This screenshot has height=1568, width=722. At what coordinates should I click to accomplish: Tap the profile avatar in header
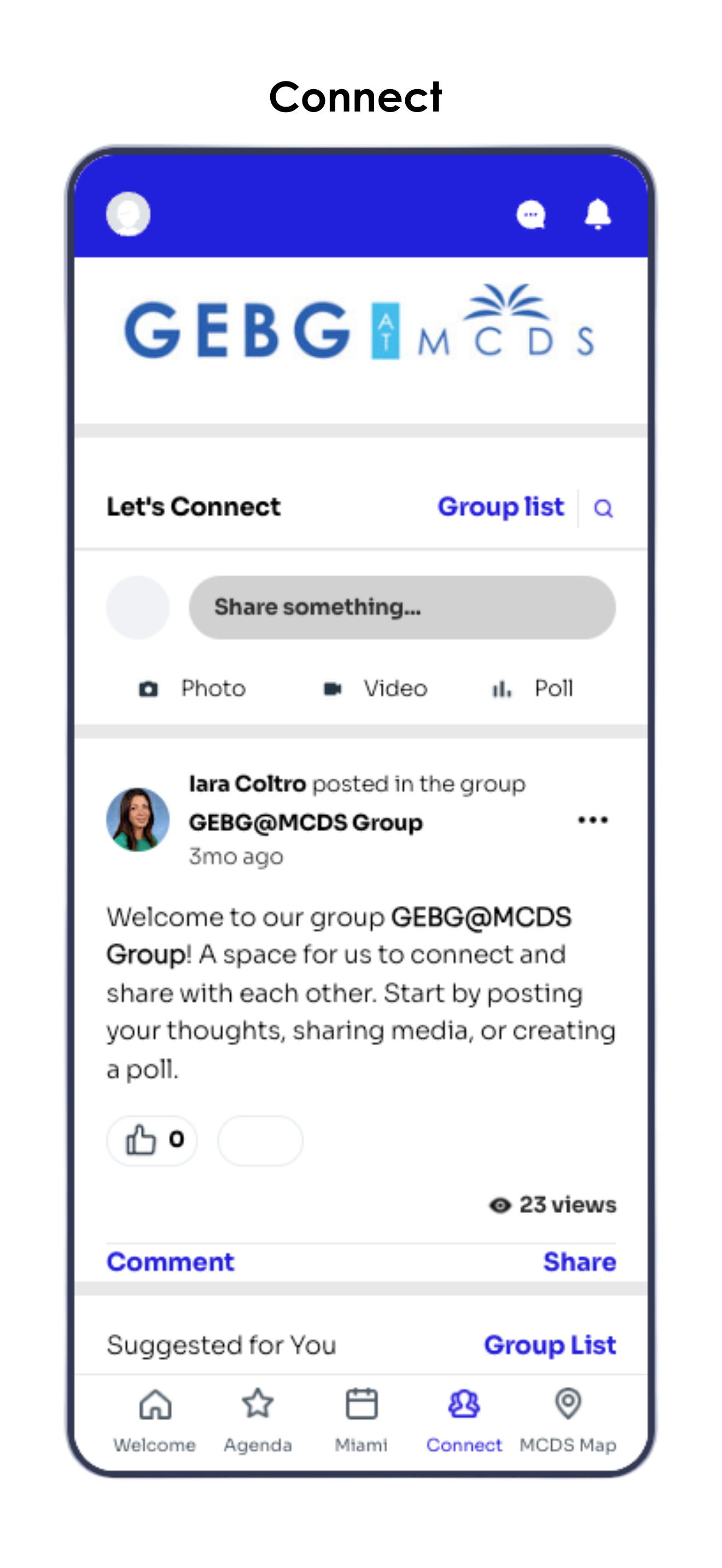(128, 214)
